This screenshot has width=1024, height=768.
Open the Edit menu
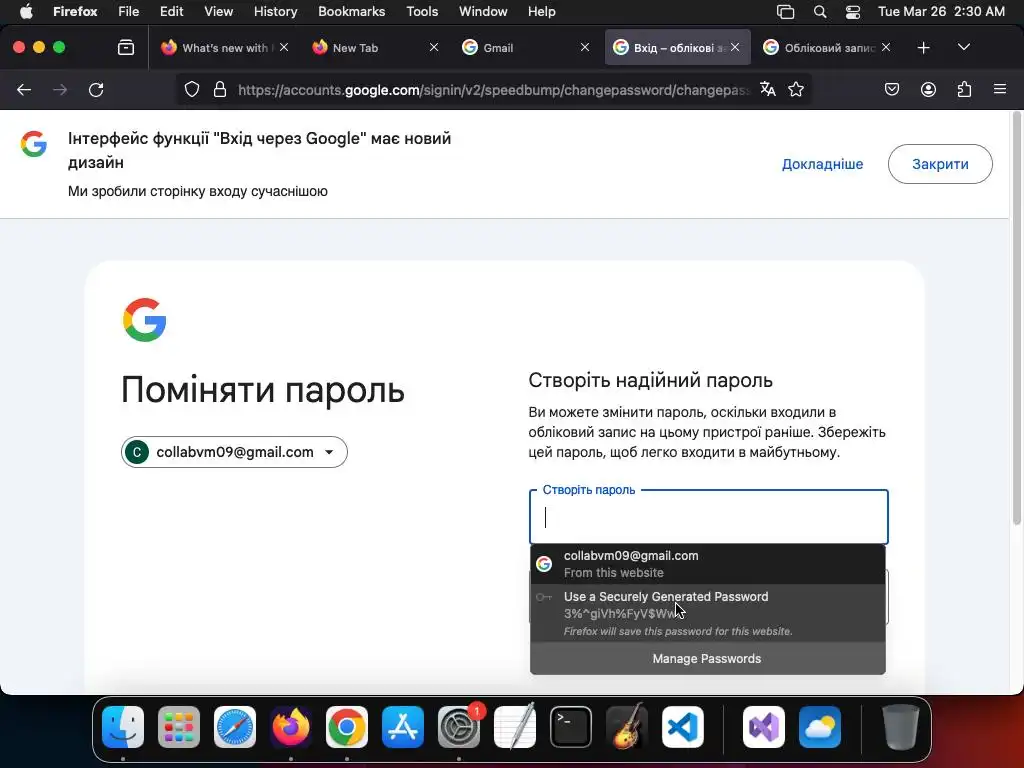click(x=172, y=12)
